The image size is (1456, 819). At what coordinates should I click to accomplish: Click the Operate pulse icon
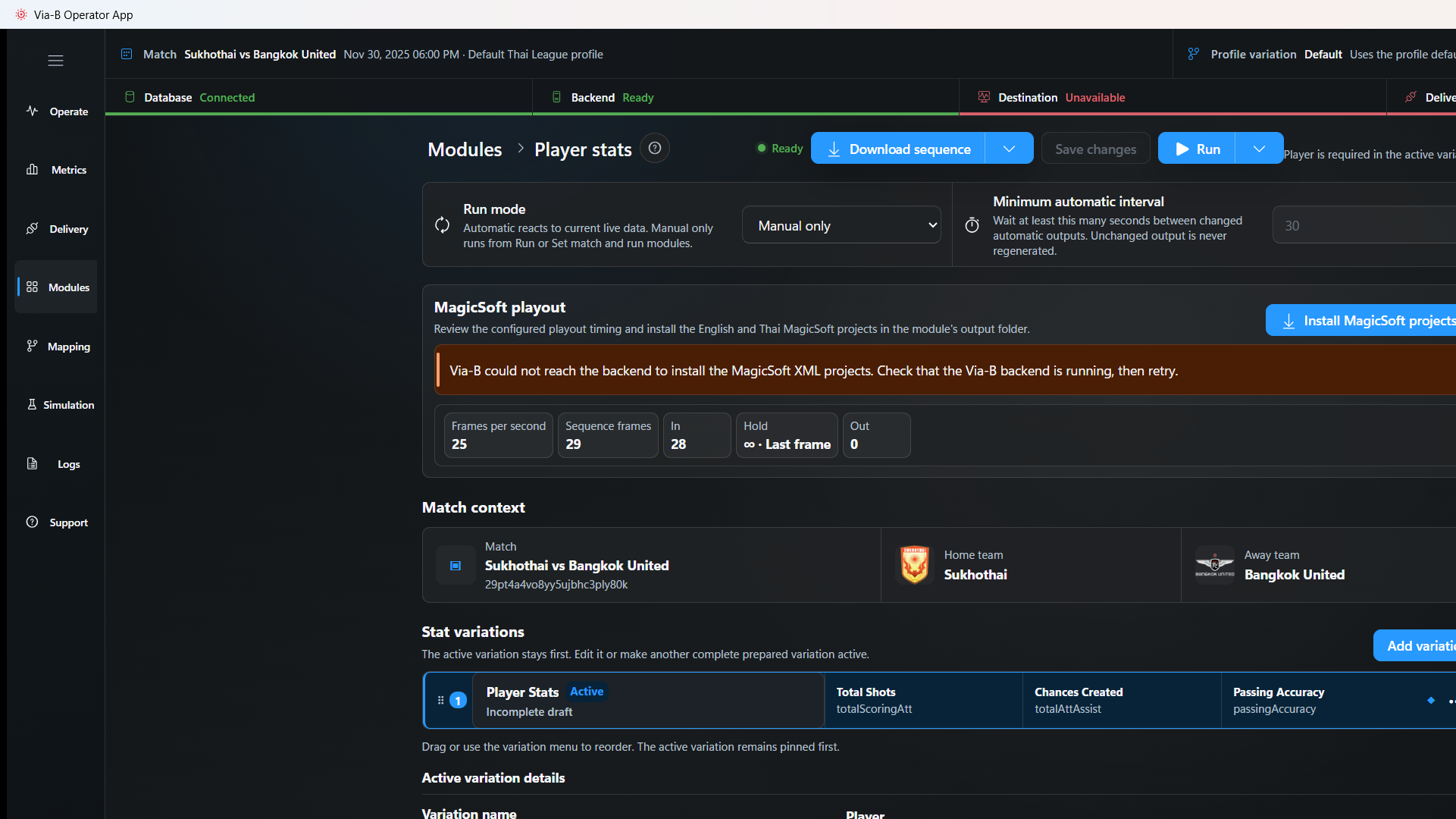point(32,111)
